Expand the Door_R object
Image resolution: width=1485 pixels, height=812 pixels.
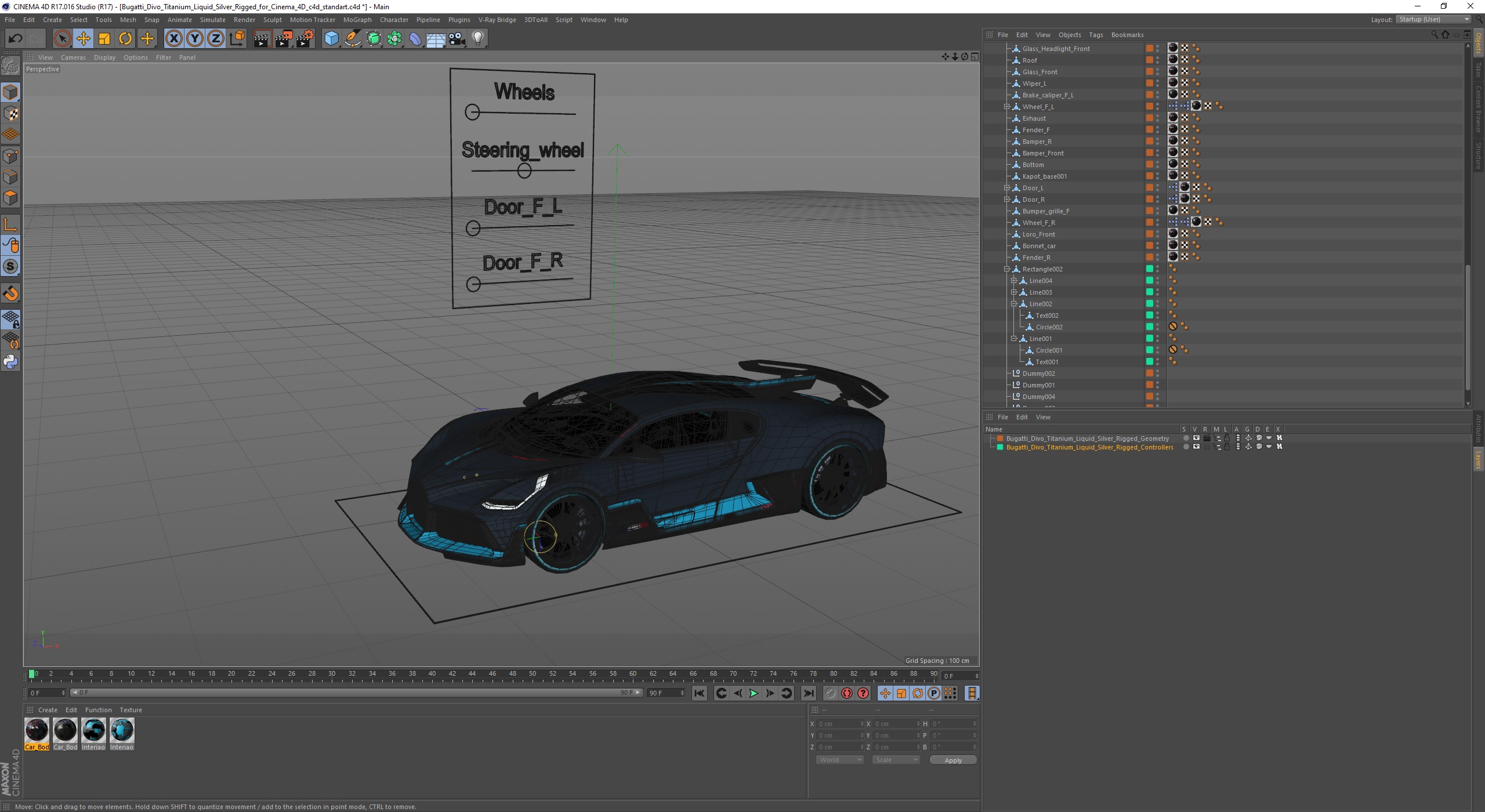1007,200
